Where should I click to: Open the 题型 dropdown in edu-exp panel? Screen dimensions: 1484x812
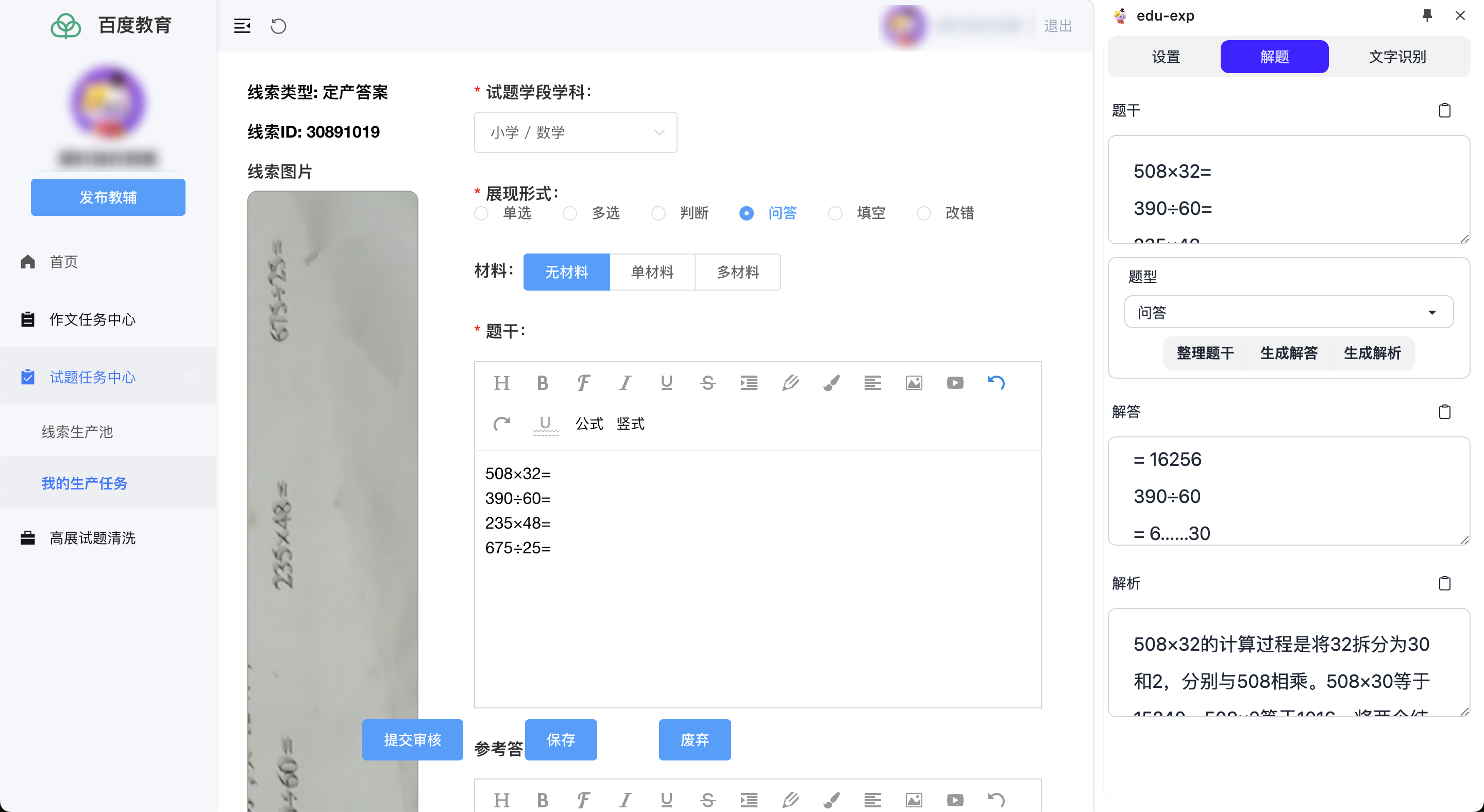click(x=1289, y=312)
